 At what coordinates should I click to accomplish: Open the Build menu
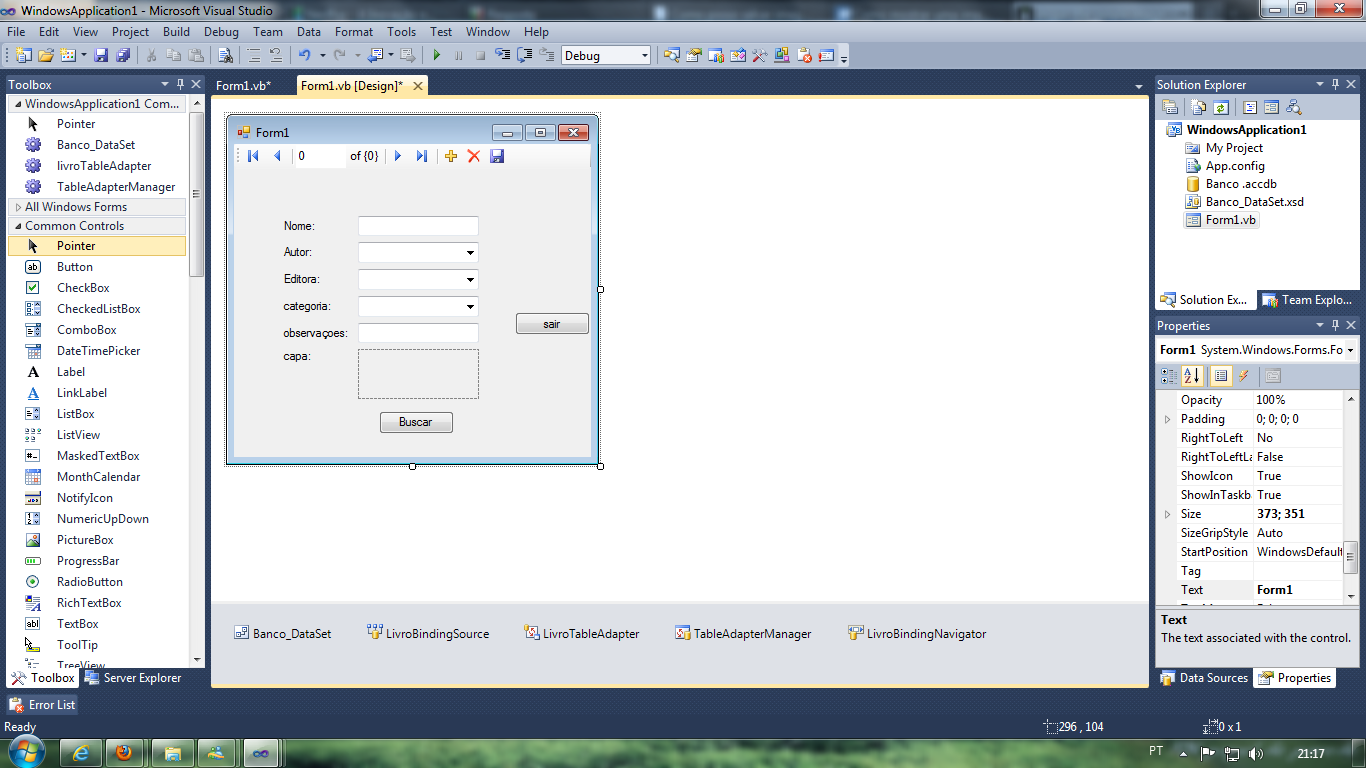(x=176, y=32)
